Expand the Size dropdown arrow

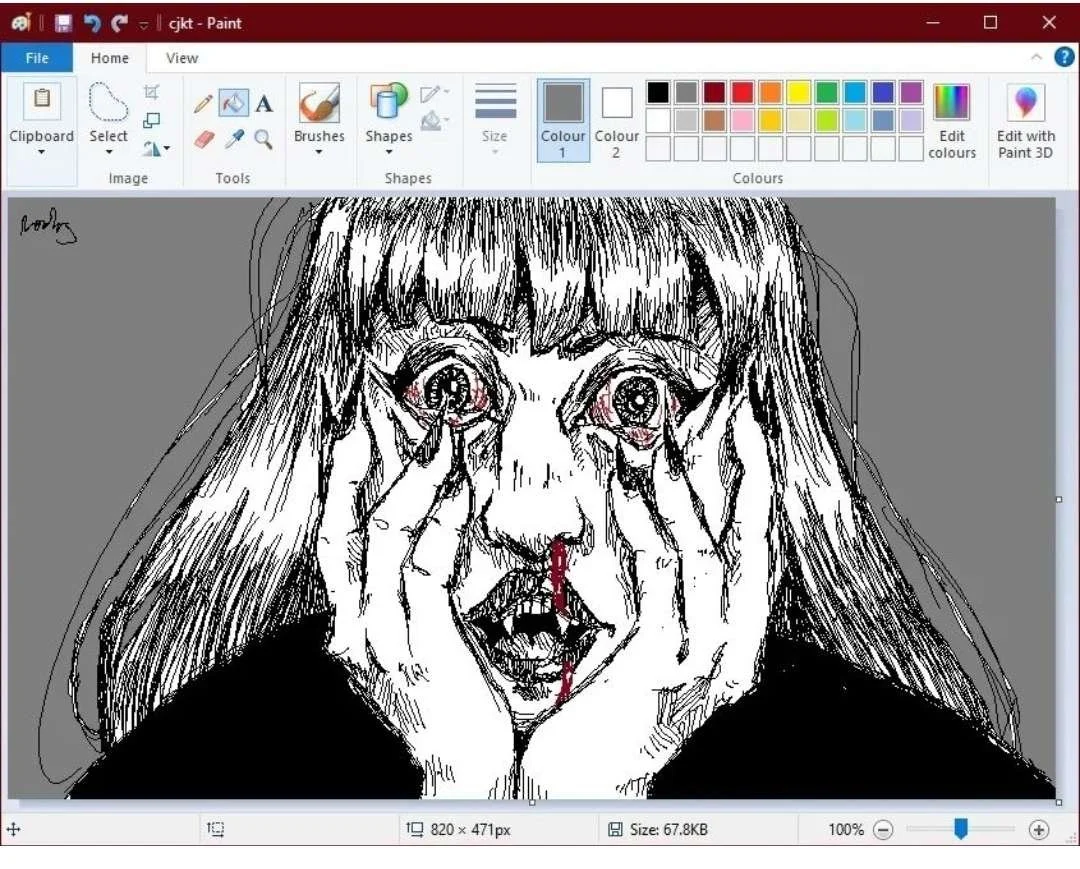coord(495,152)
